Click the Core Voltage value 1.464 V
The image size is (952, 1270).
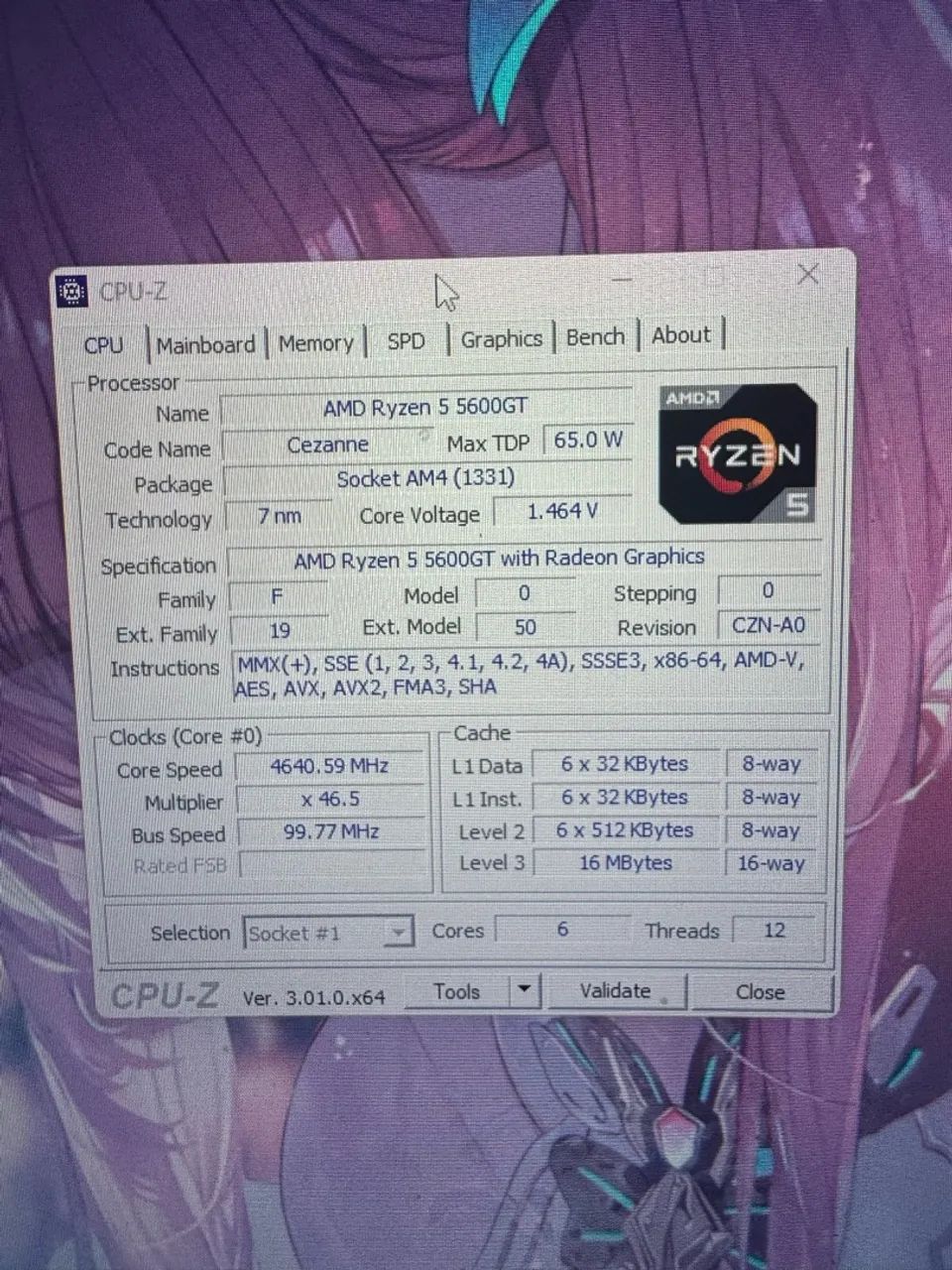coord(562,511)
